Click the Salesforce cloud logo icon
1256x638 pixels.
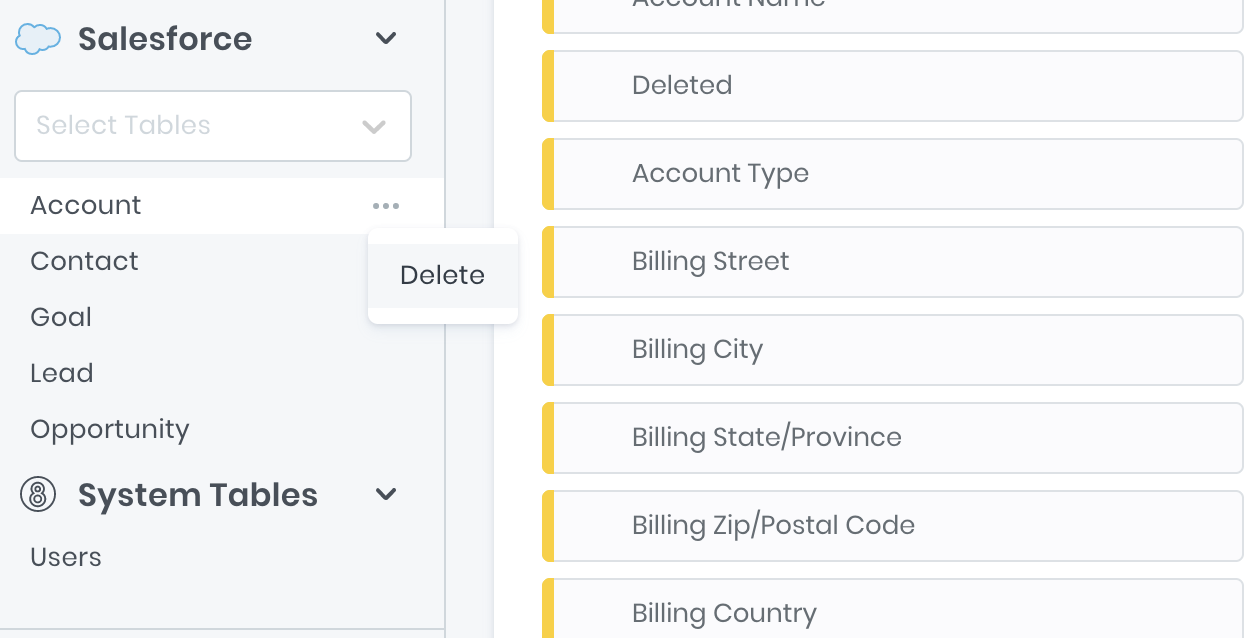coord(38,39)
